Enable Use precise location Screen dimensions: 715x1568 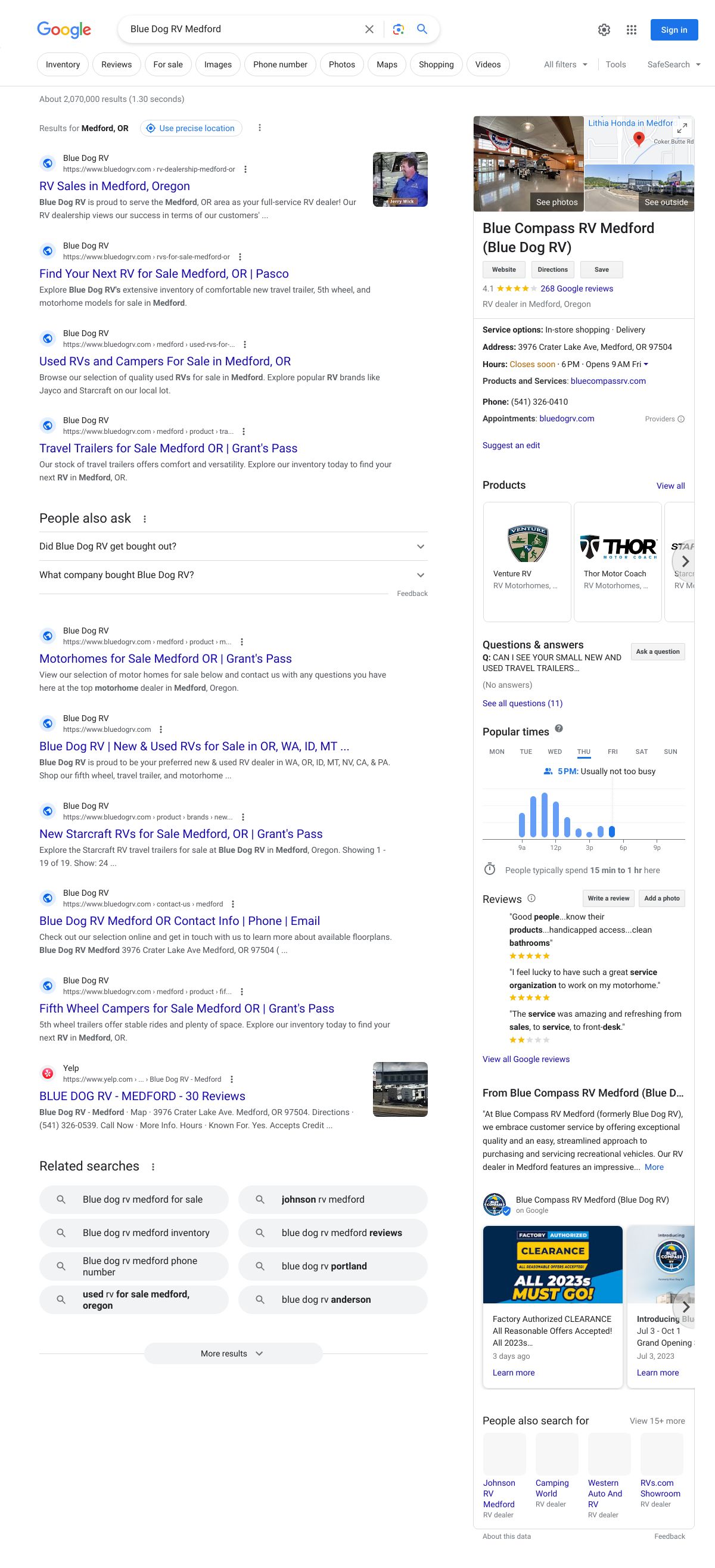click(191, 129)
